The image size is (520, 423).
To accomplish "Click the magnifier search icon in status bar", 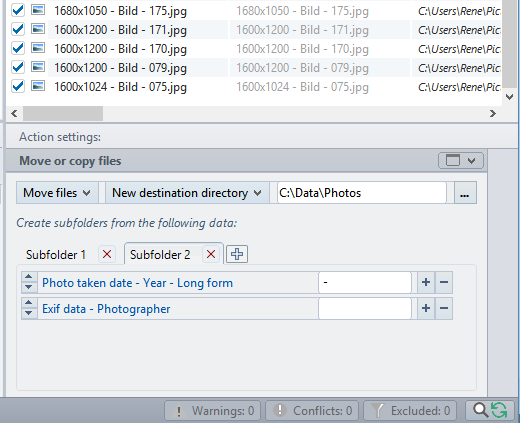I will [x=480, y=410].
